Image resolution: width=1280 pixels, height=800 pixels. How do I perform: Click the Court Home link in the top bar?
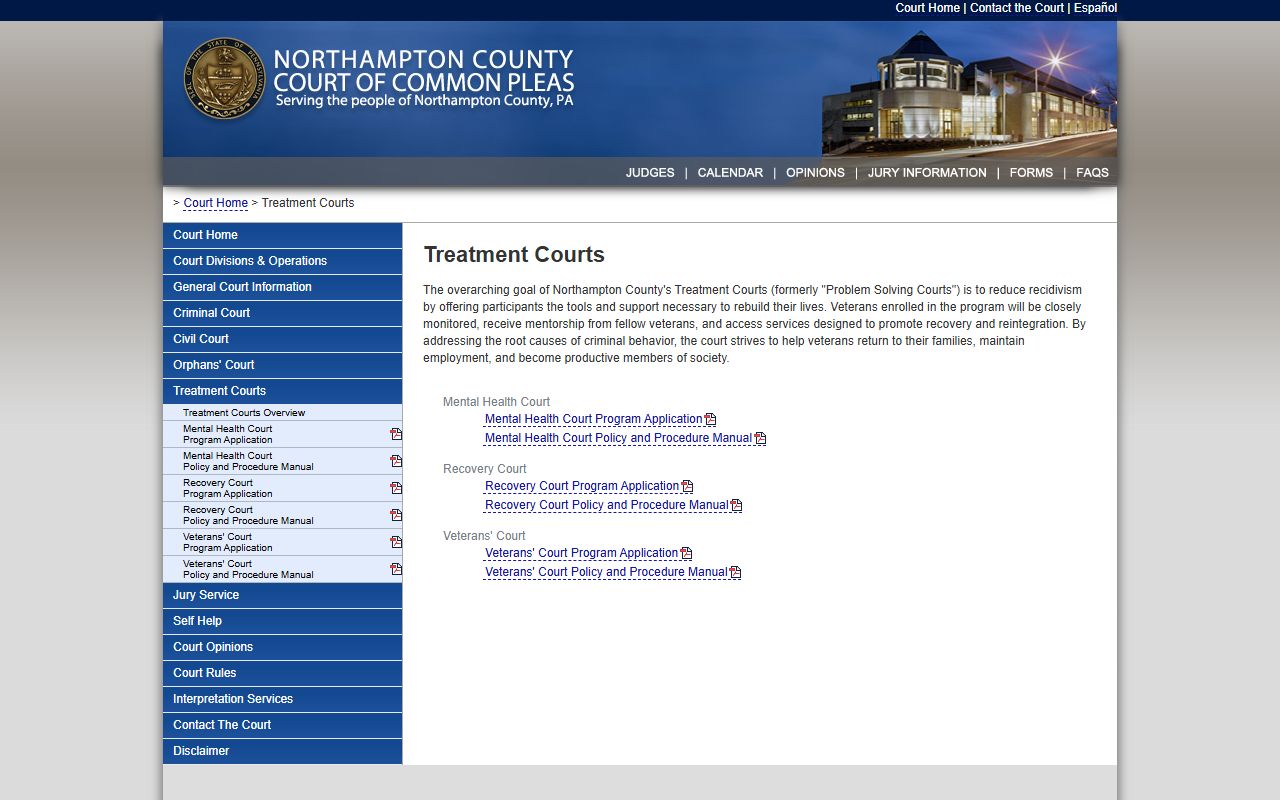click(927, 8)
